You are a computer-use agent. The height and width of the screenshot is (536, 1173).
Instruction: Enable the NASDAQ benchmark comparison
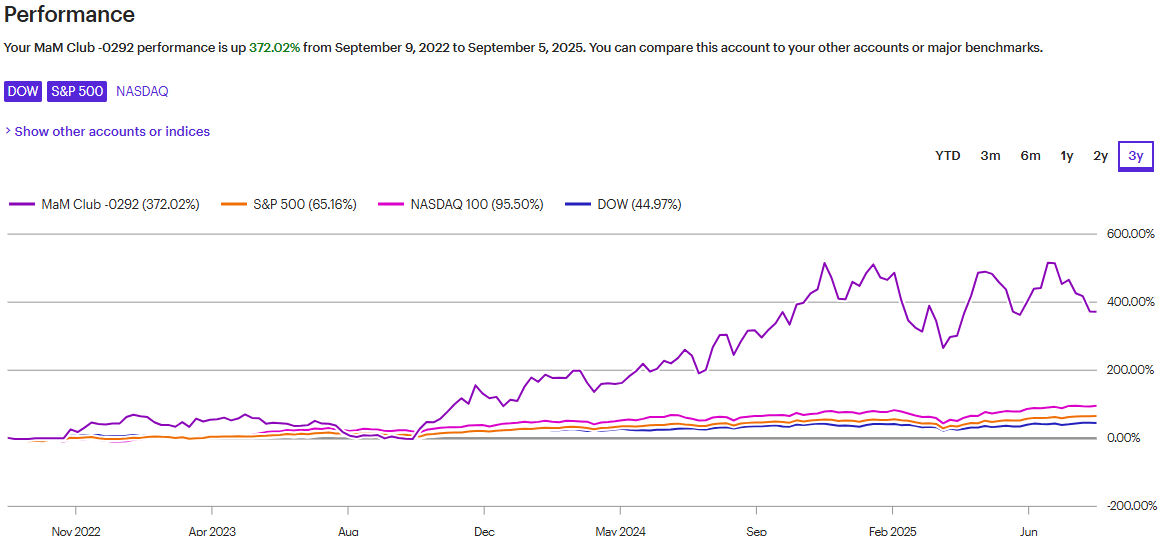[x=142, y=91]
